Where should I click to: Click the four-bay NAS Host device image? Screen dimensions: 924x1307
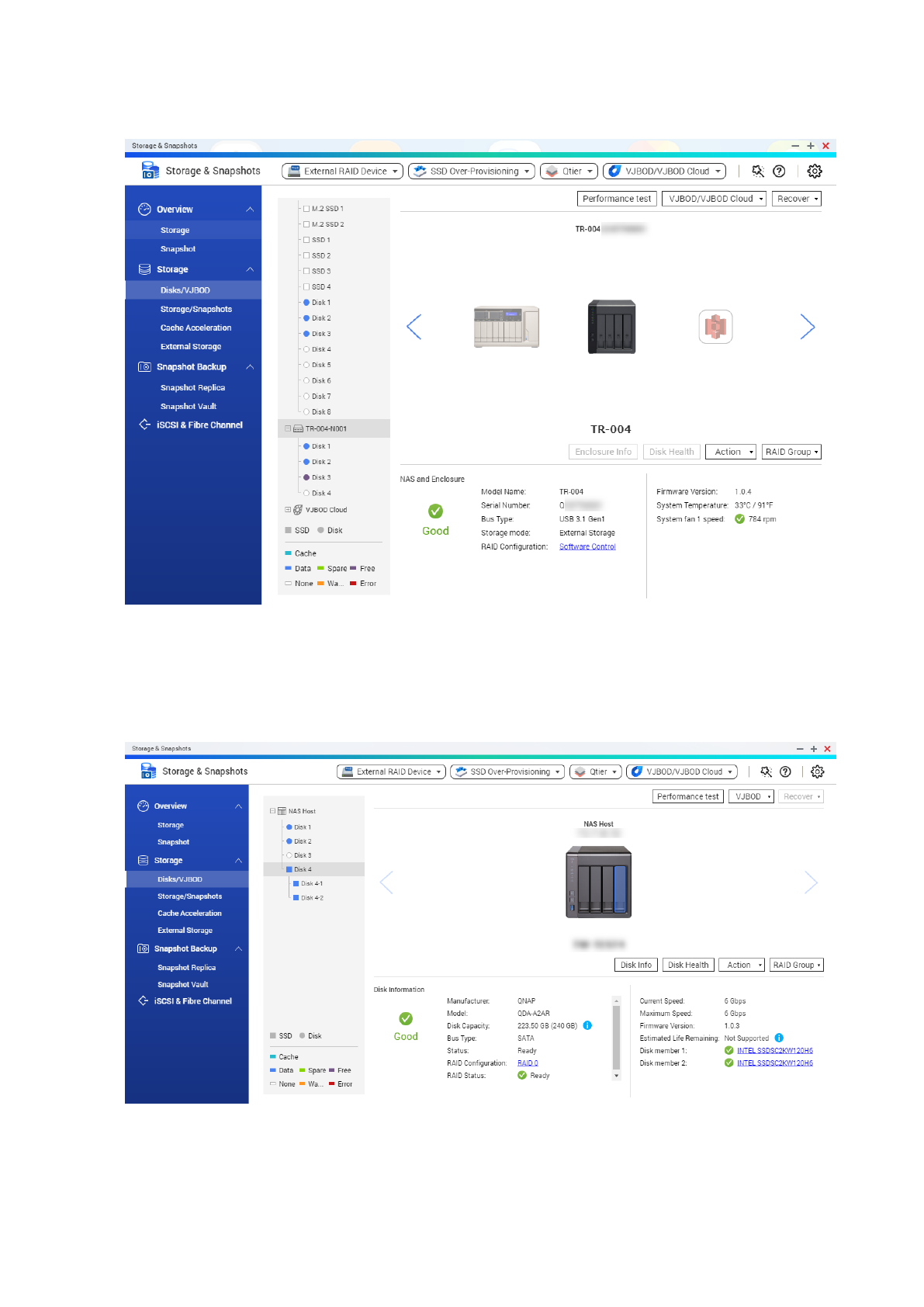598,882
